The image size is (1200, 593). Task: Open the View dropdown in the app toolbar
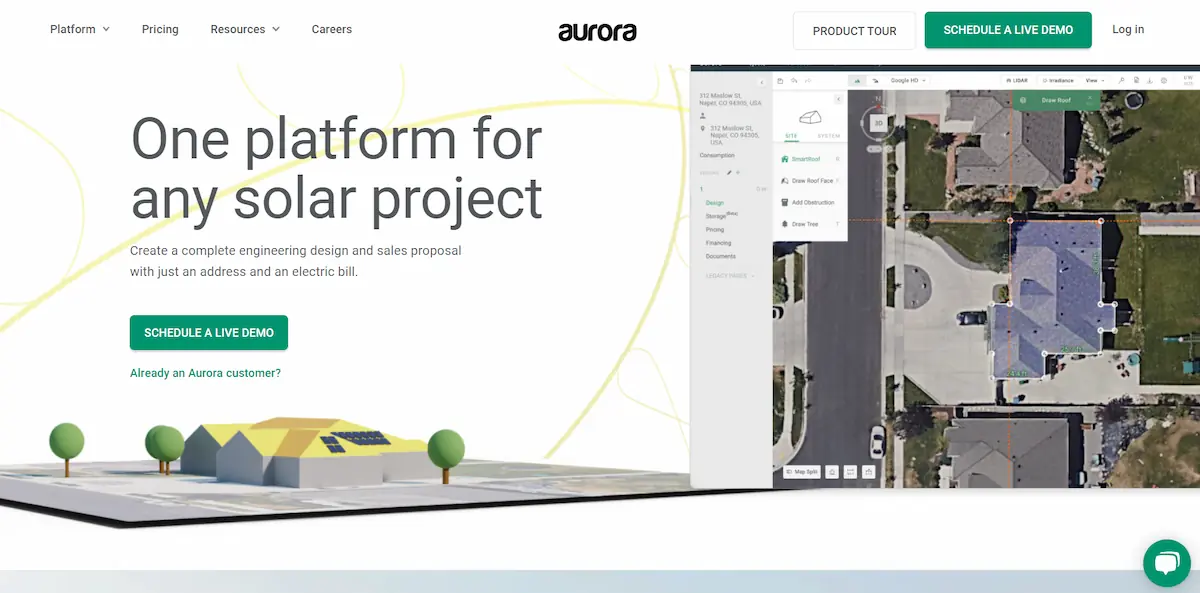1095,80
